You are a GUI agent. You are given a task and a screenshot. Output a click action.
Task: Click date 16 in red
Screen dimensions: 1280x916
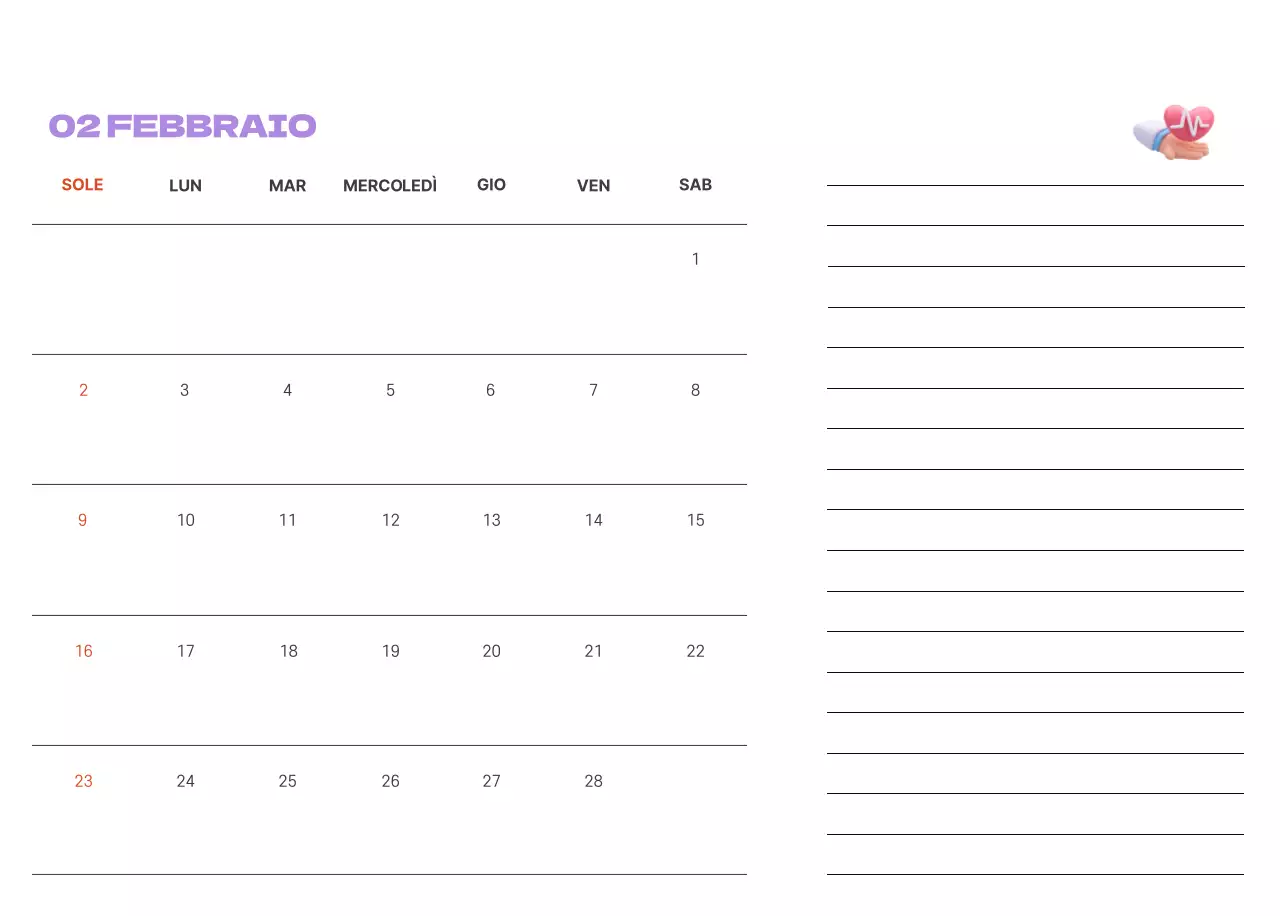pos(83,651)
